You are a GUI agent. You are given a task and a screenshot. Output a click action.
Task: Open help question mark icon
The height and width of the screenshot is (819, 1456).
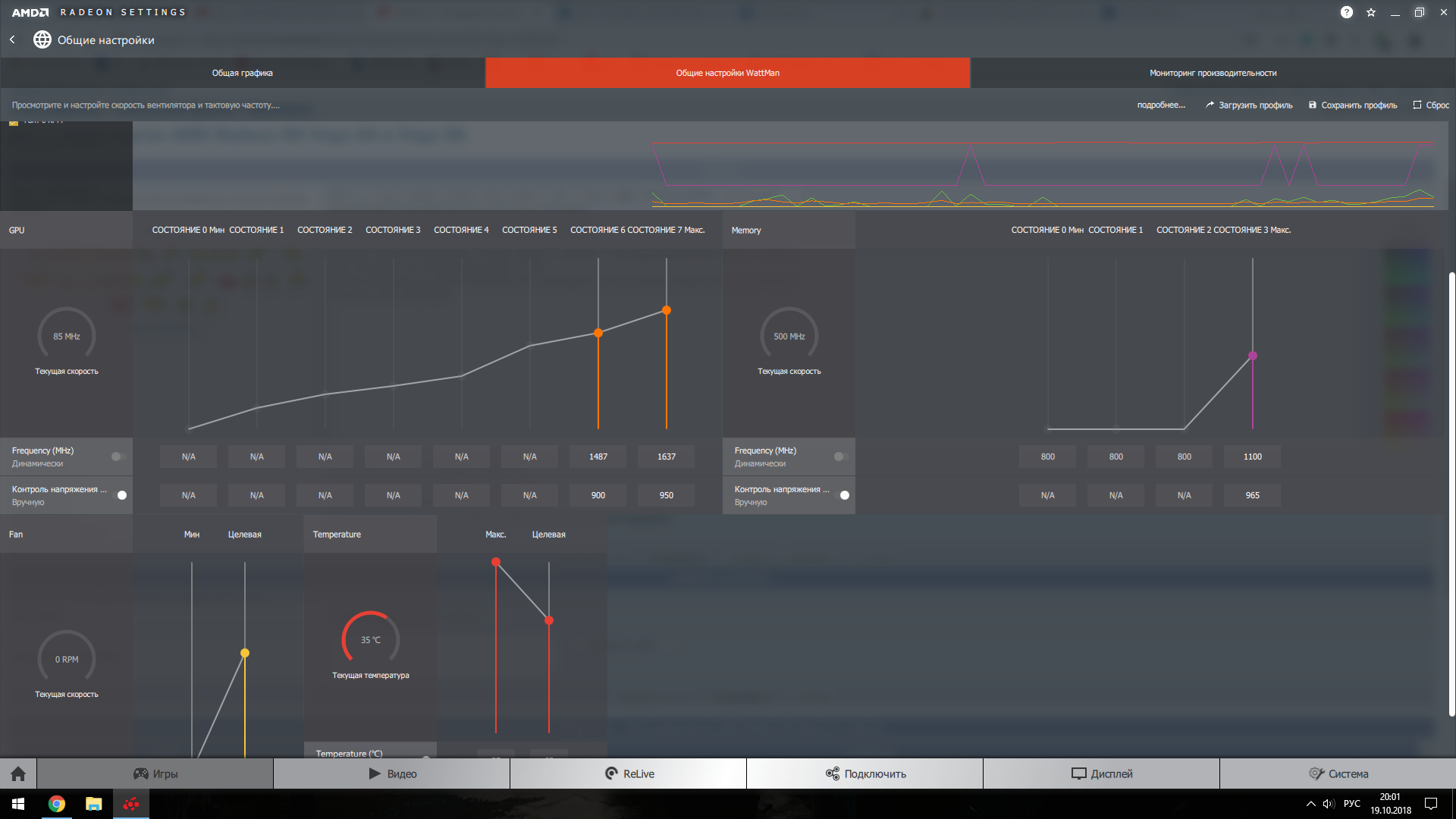click(x=1346, y=12)
